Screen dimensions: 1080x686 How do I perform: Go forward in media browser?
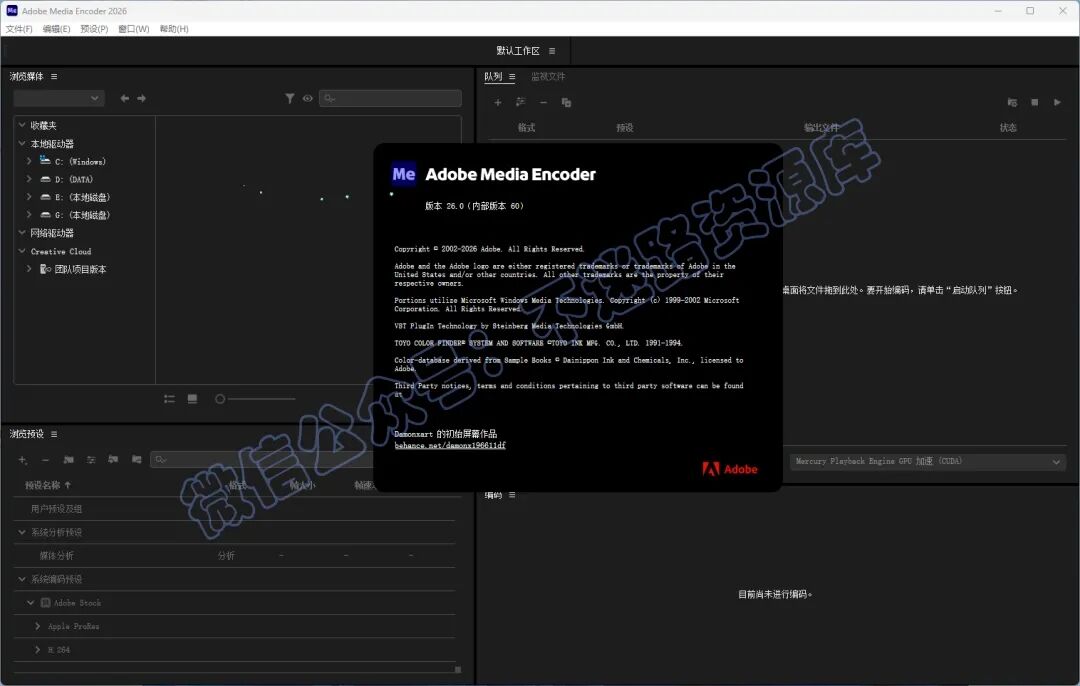(141, 98)
